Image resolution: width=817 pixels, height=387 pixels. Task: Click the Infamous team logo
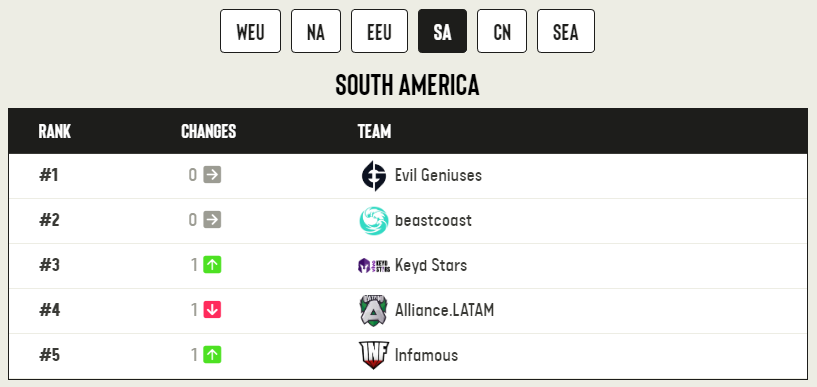point(374,355)
